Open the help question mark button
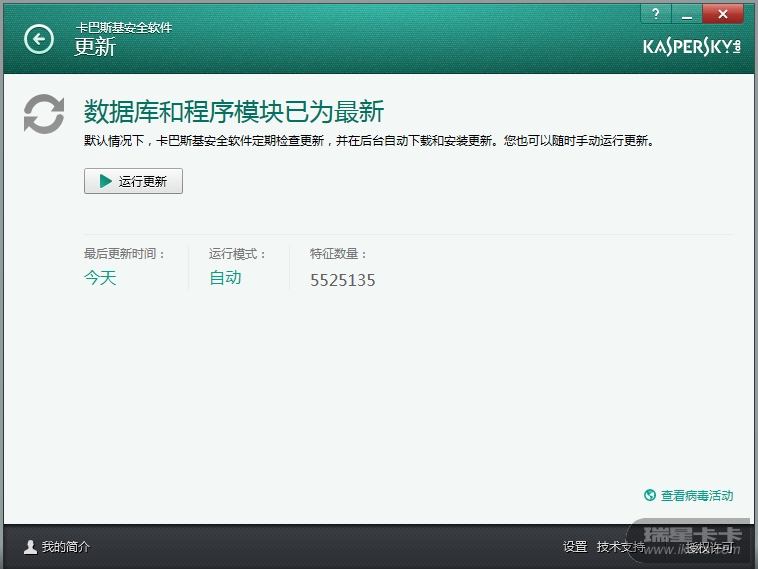 [656, 14]
